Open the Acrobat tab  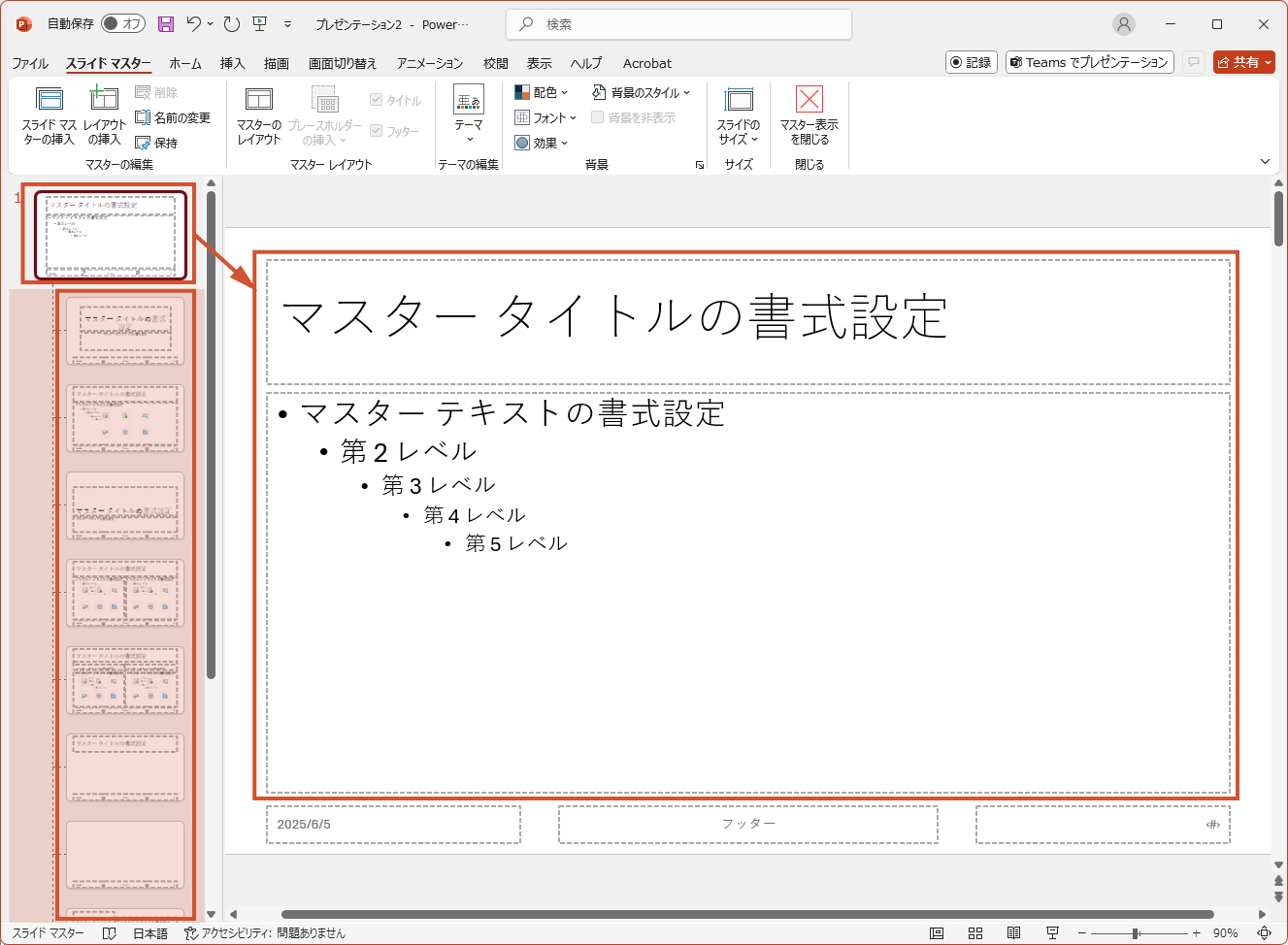tap(647, 63)
